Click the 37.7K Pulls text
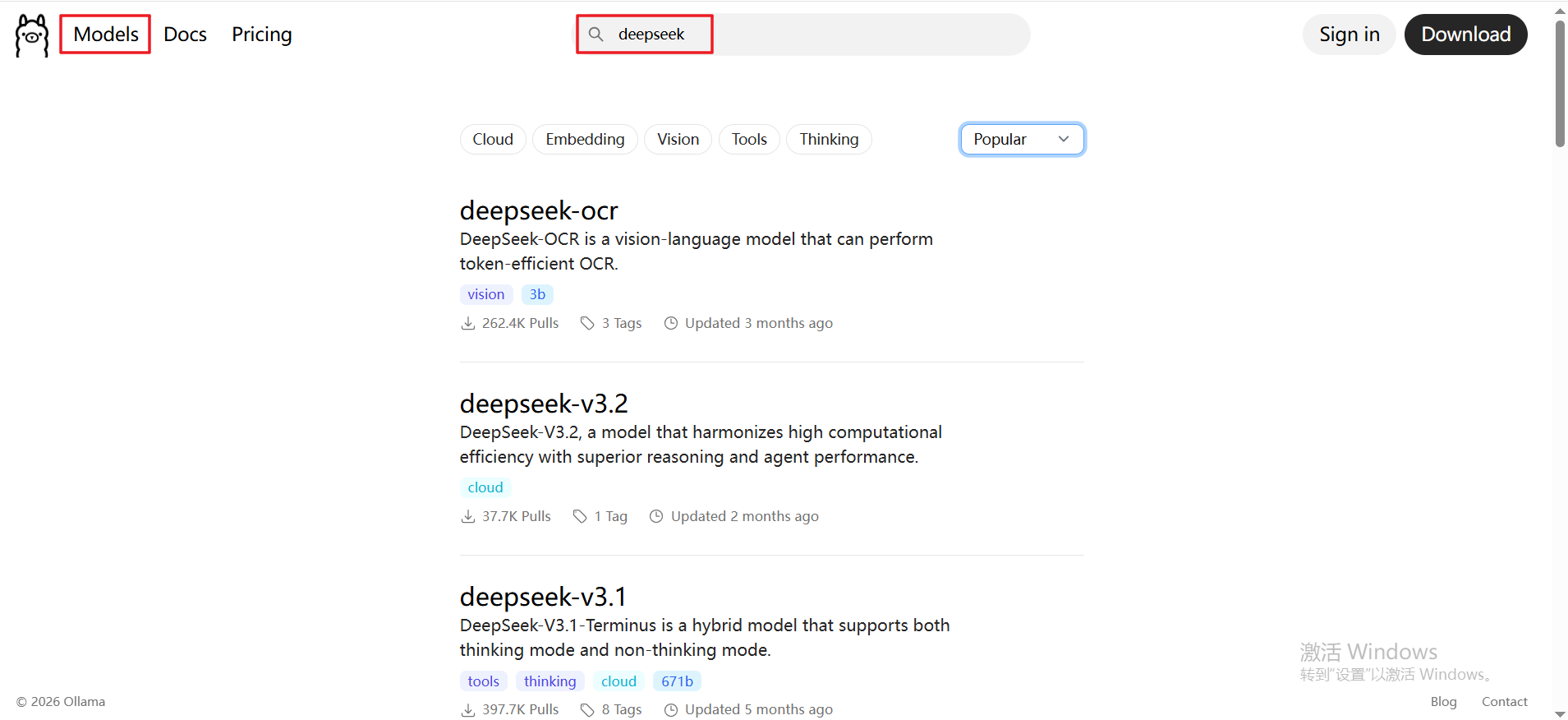 517,516
